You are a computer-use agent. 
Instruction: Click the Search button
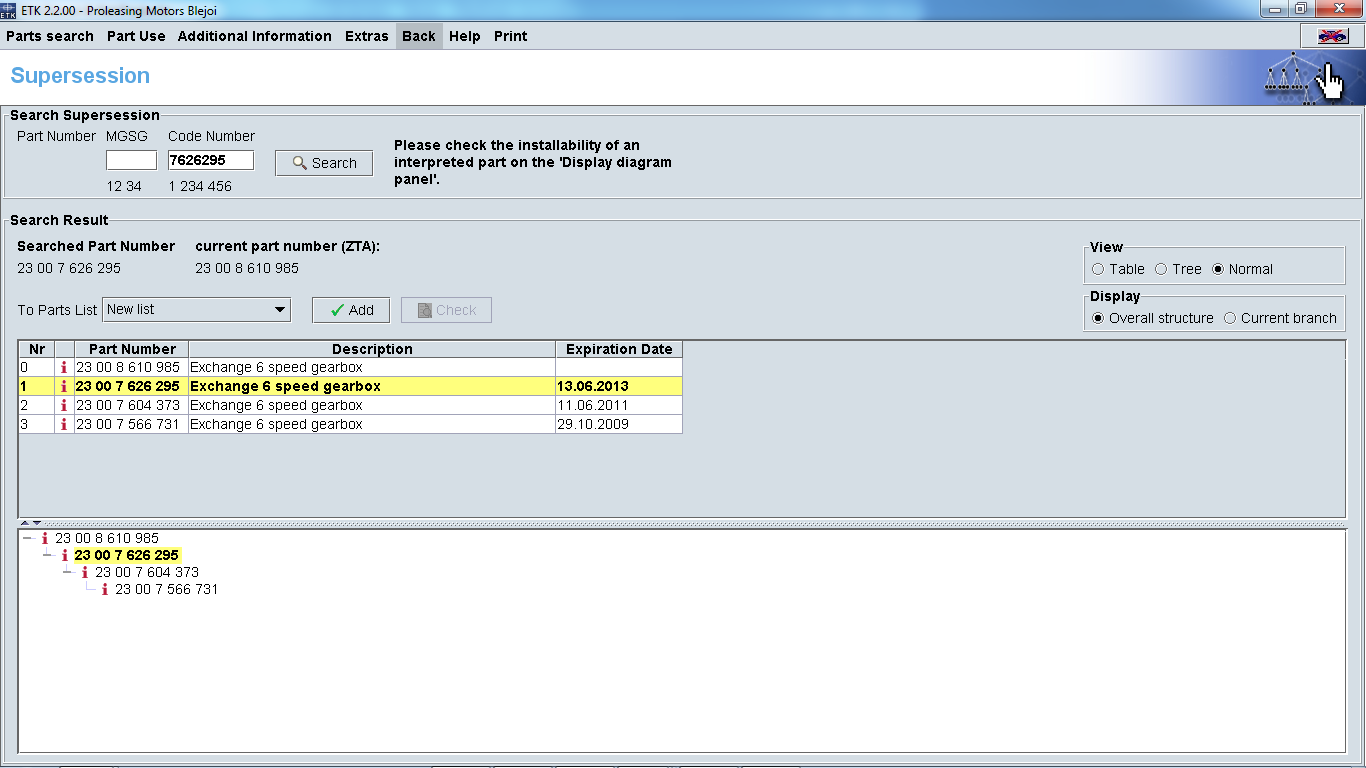(324, 163)
